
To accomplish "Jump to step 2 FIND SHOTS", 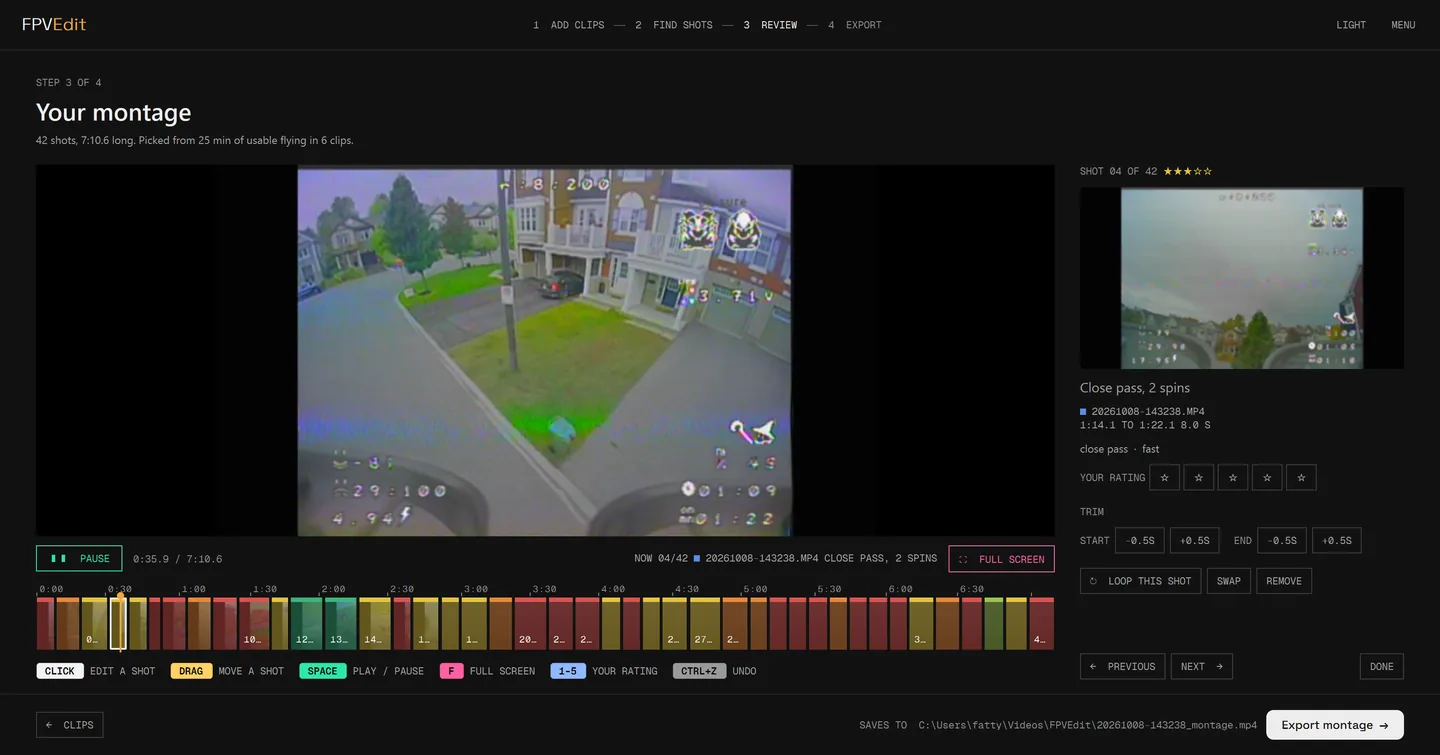I will (674, 25).
